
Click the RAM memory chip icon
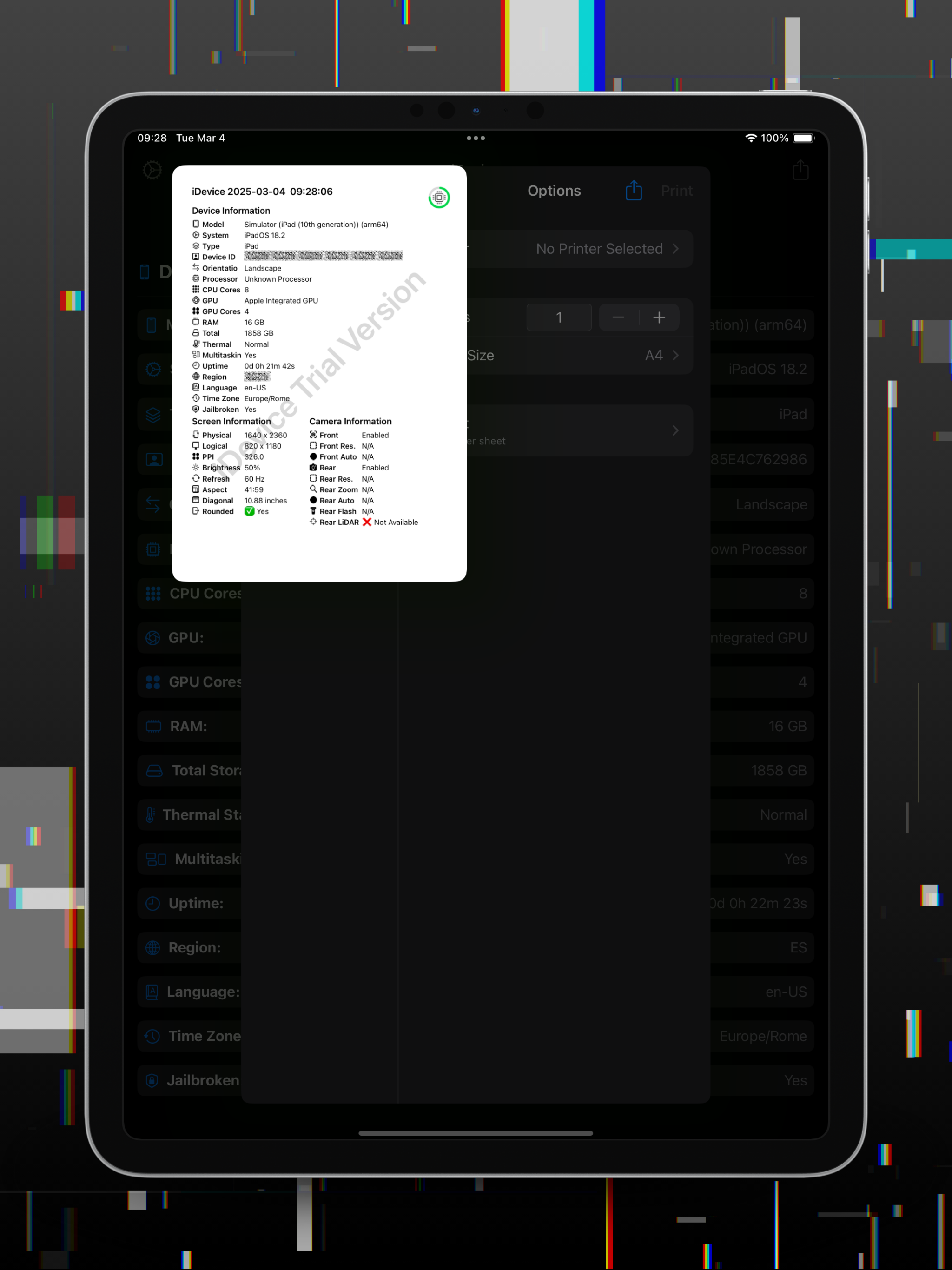pos(153,726)
